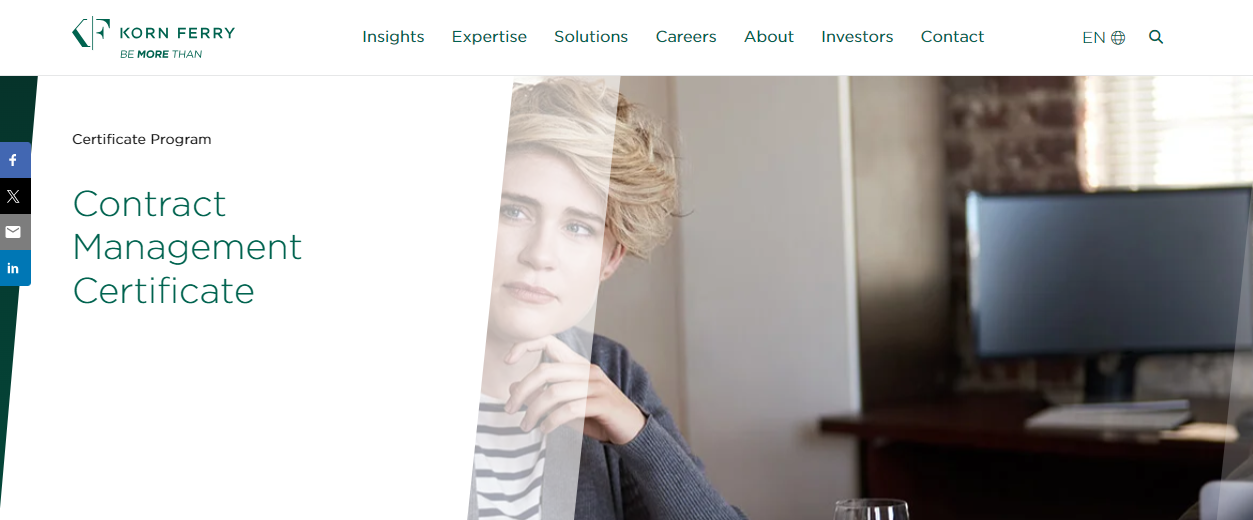This screenshot has height=520, width=1253.
Task: Click the Contract Management Certificate heading
Action: click(x=187, y=247)
